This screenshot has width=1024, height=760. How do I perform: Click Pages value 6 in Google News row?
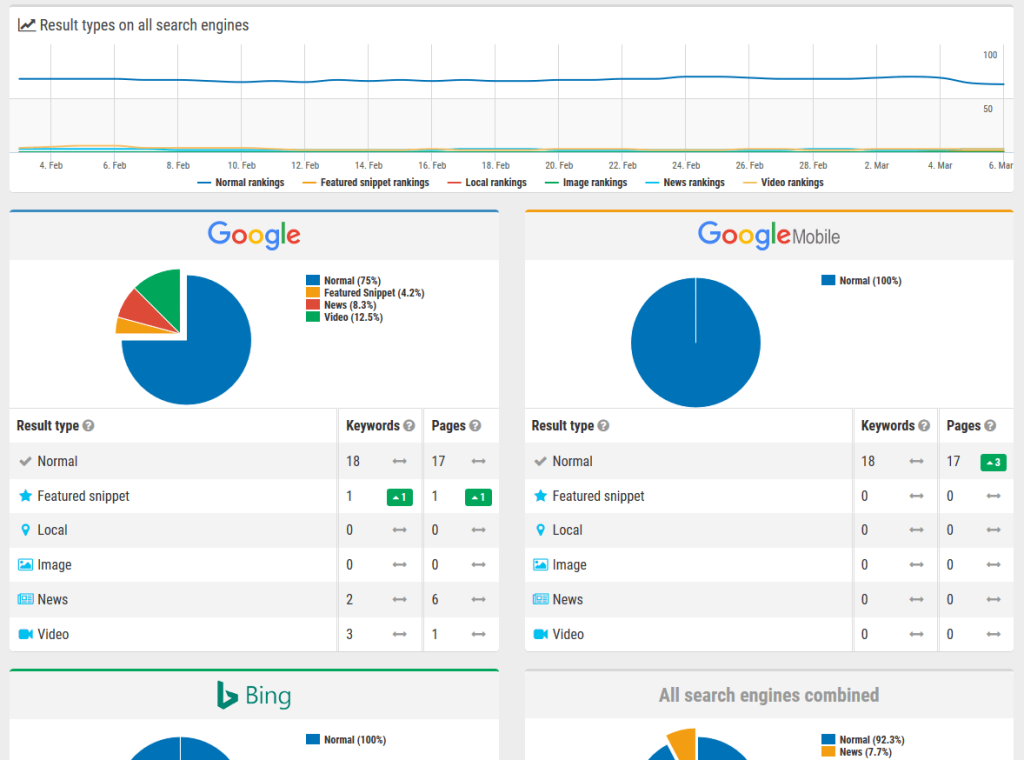(x=435, y=599)
